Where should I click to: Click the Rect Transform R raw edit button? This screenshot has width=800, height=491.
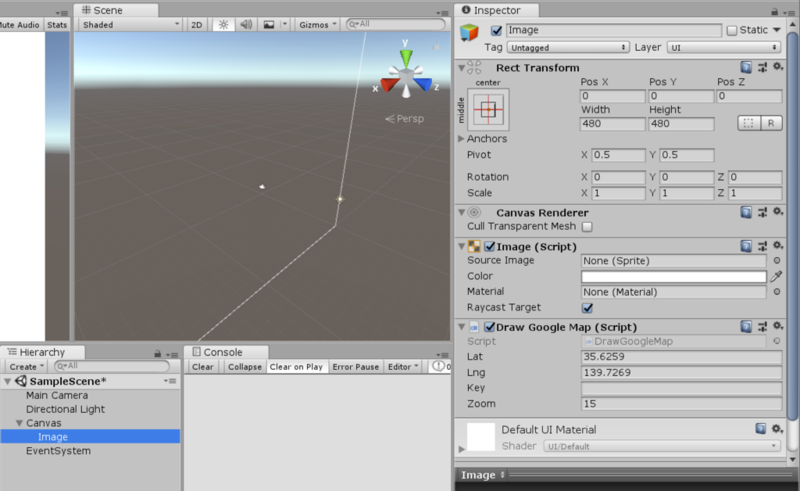[x=771, y=123]
